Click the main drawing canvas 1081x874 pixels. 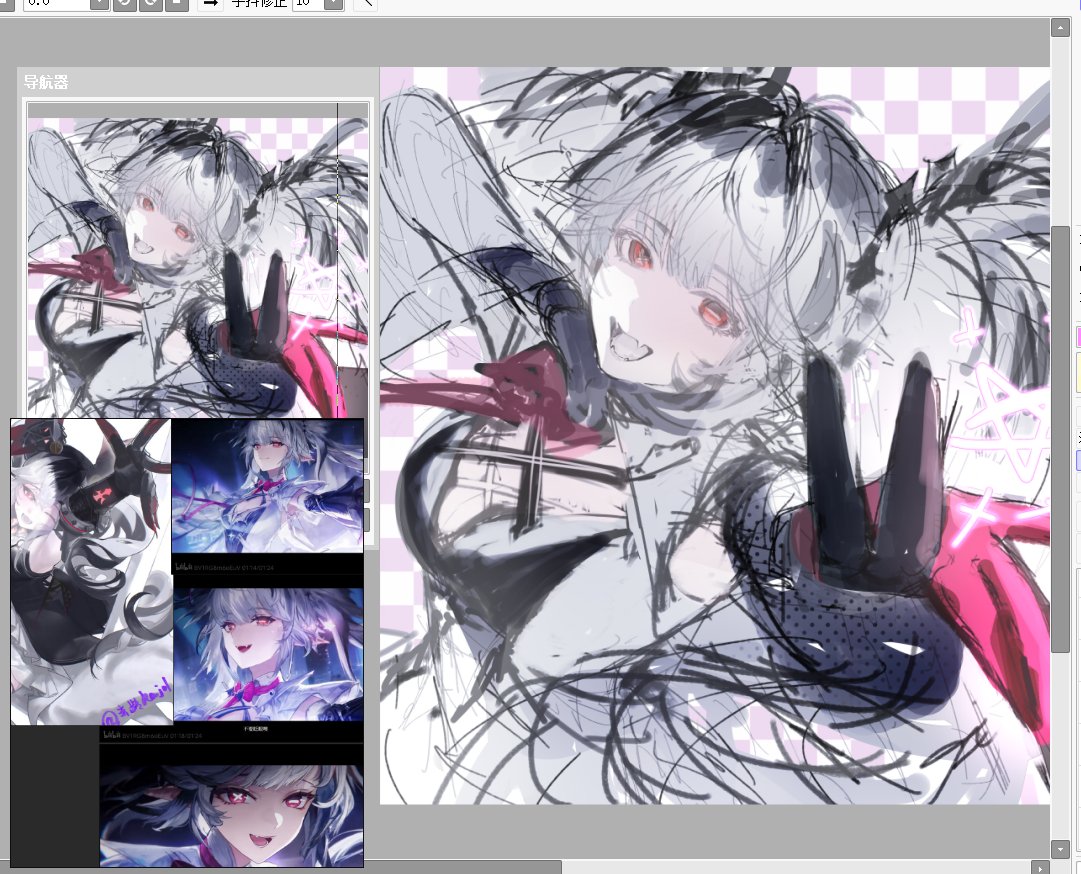[x=715, y=436]
